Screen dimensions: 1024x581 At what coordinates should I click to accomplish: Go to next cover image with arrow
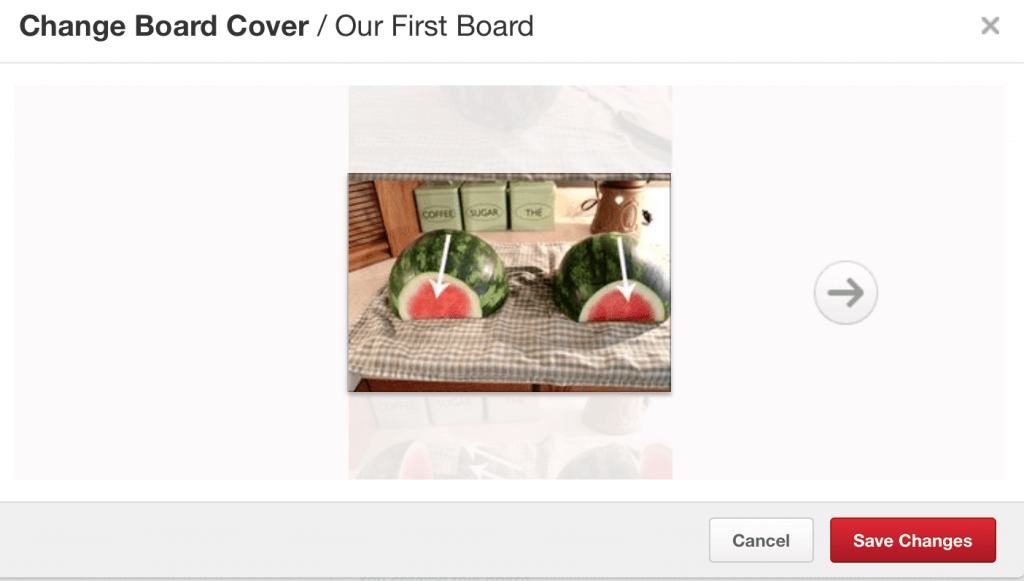pos(846,292)
